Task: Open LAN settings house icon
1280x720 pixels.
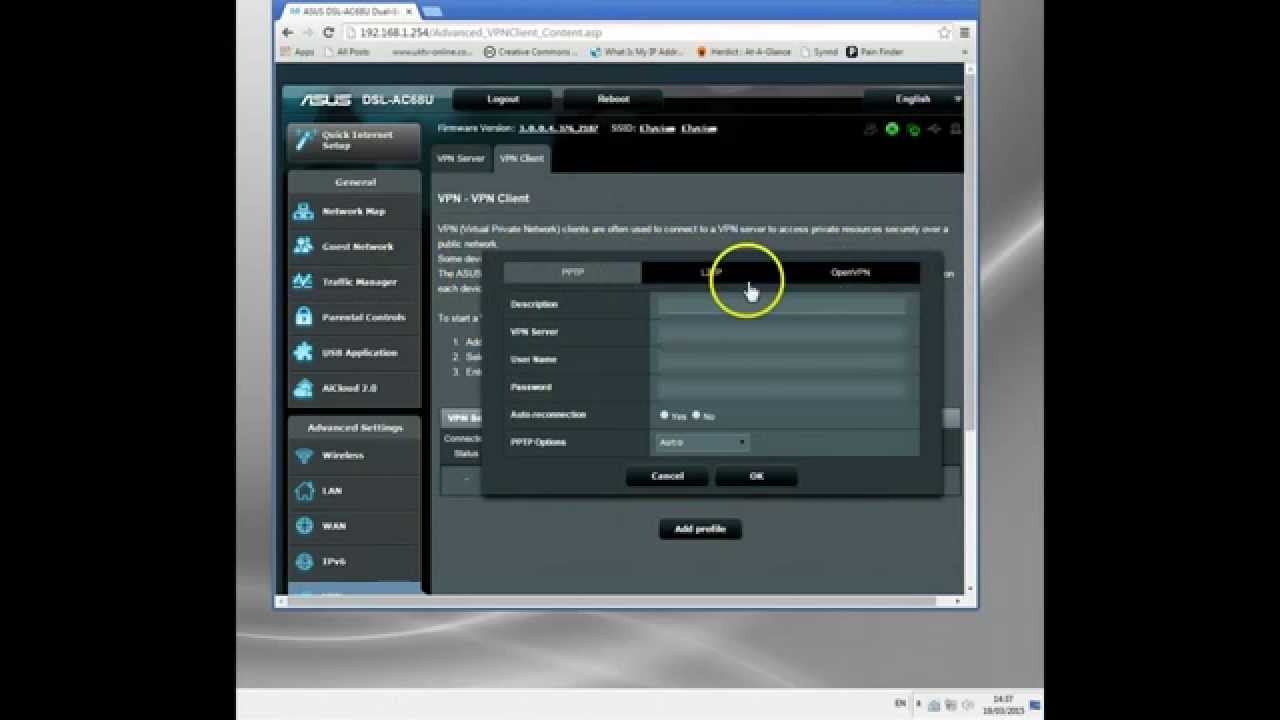Action: tap(303, 490)
